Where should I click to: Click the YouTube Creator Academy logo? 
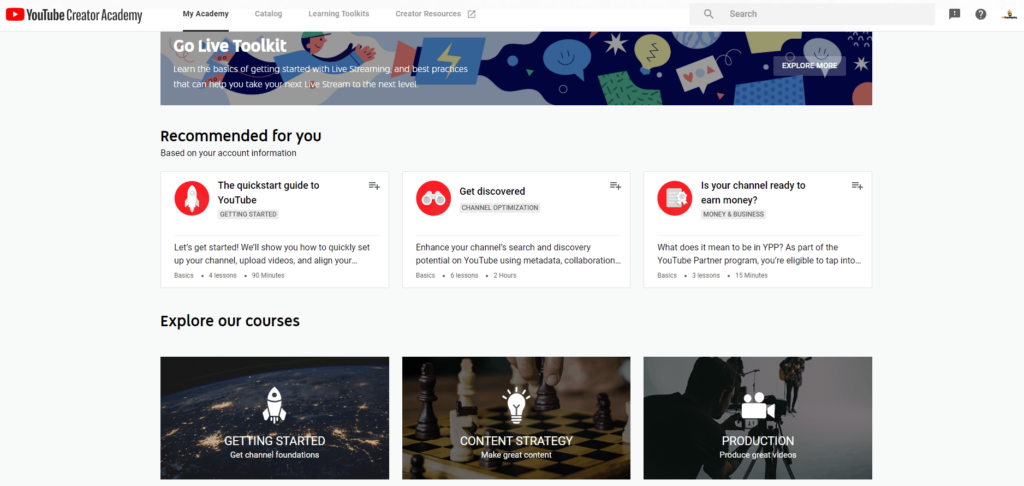(74, 14)
